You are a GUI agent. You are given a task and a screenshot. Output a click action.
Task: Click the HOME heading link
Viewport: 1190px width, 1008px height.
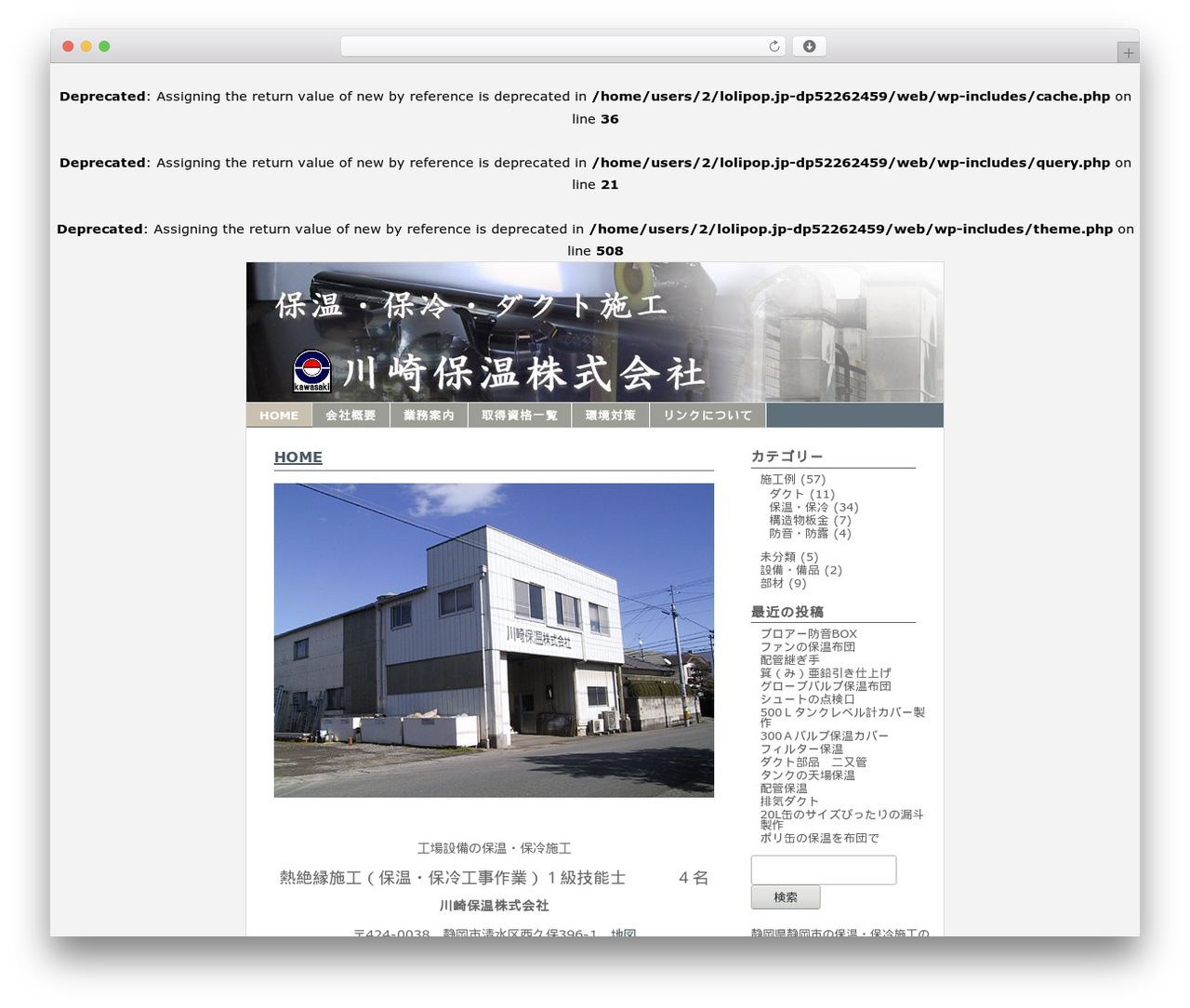click(298, 458)
